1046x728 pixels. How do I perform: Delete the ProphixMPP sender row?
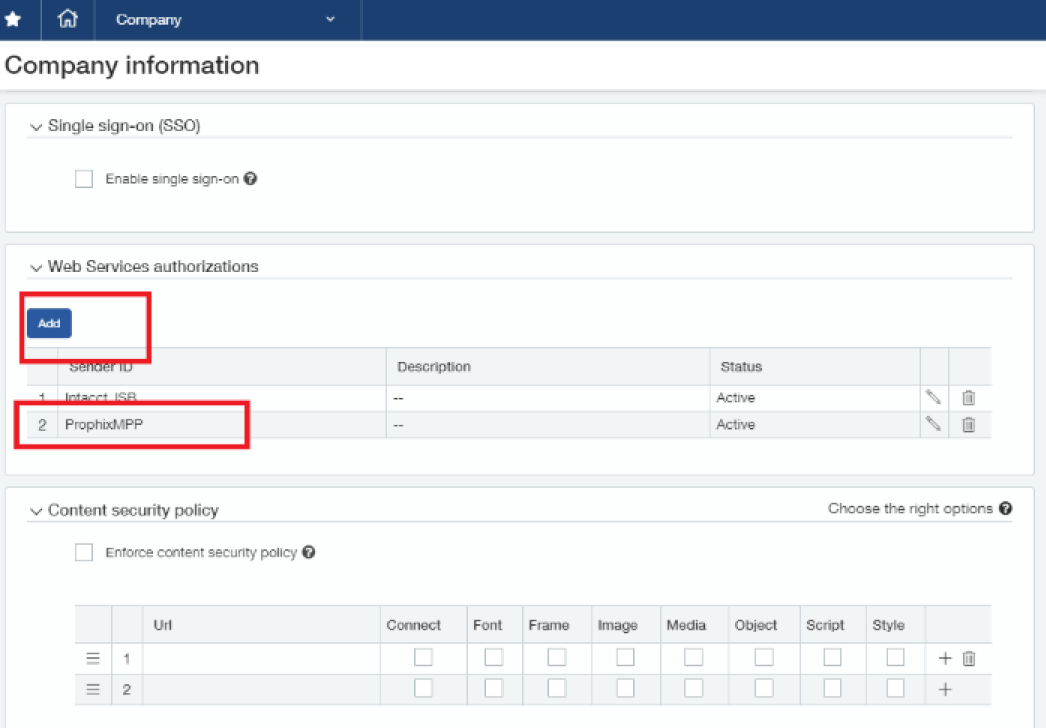pos(969,424)
